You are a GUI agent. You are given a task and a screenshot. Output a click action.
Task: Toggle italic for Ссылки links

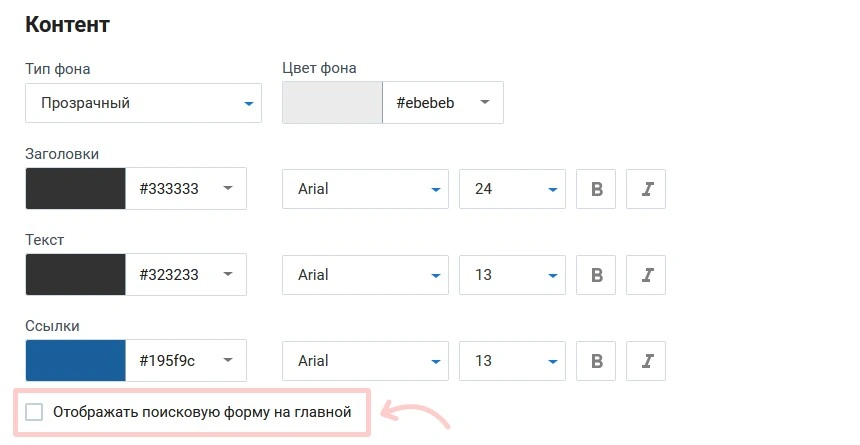point(646,360)
